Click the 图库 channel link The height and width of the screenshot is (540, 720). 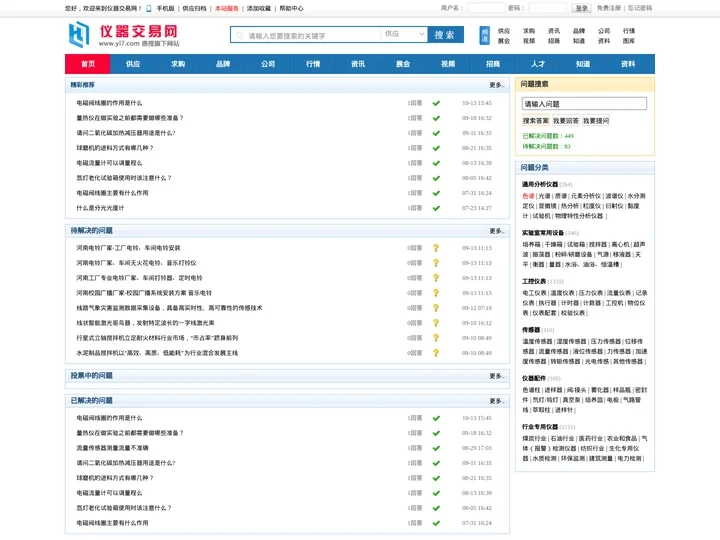point(629,41)
